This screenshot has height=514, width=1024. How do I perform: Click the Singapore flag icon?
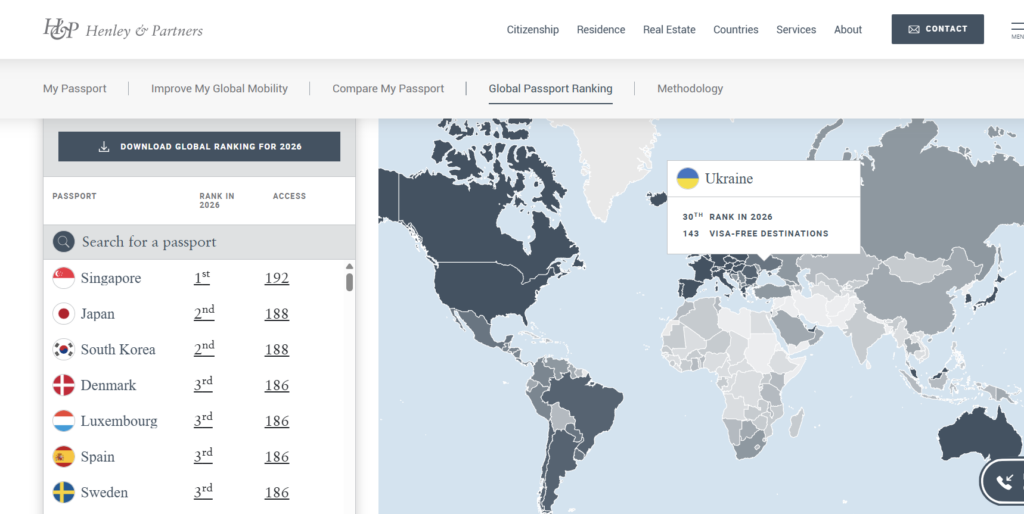(64, 278)
